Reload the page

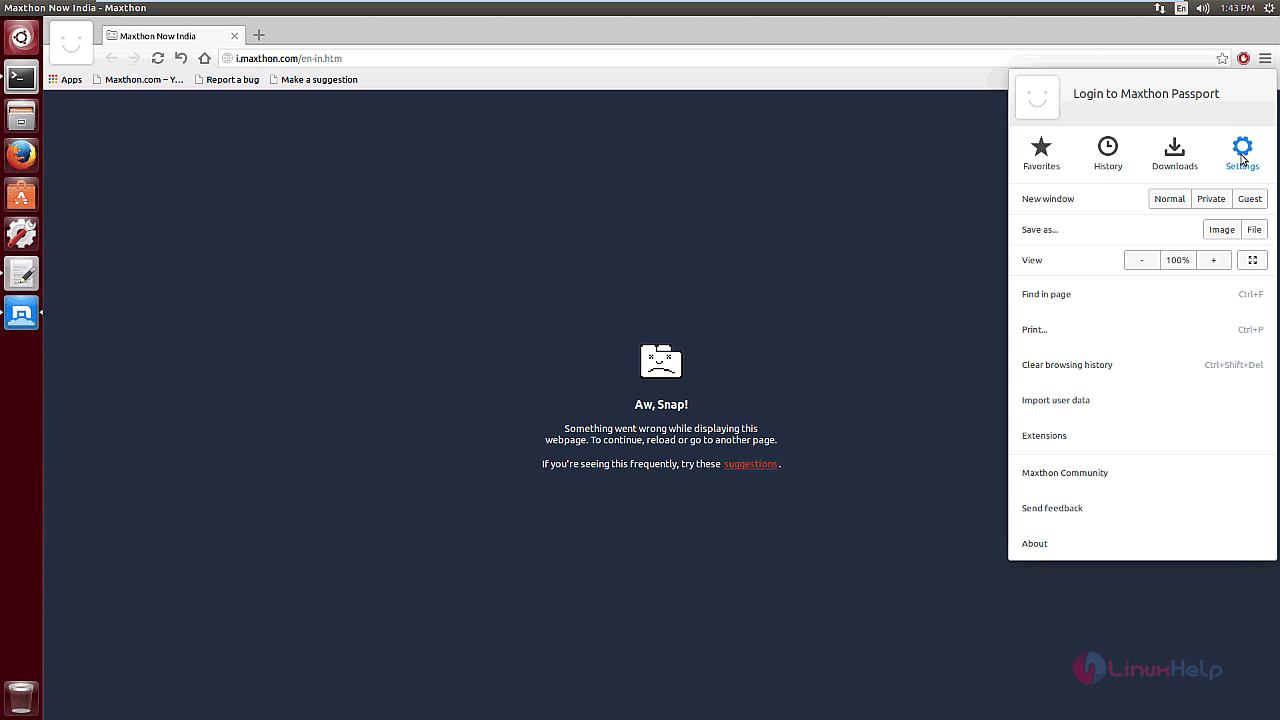pos(158,58)
